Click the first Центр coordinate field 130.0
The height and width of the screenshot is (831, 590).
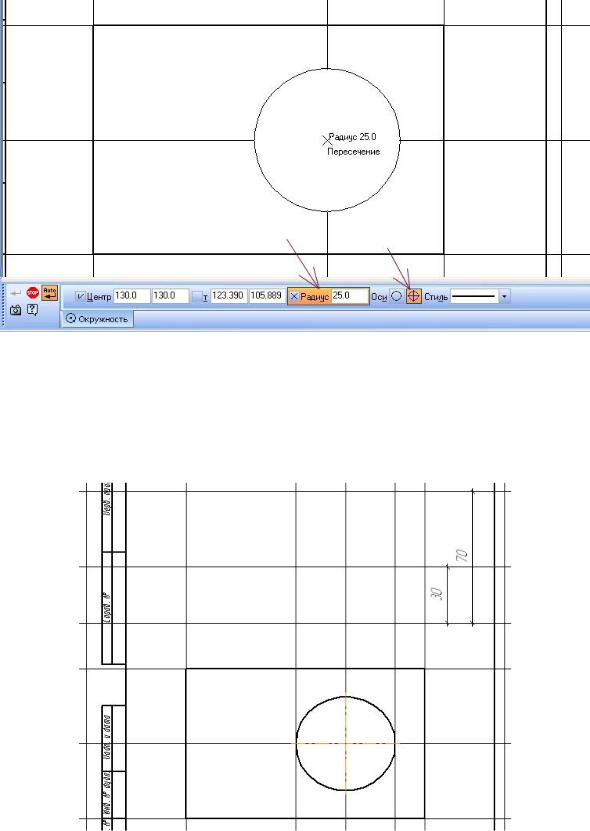132,296
